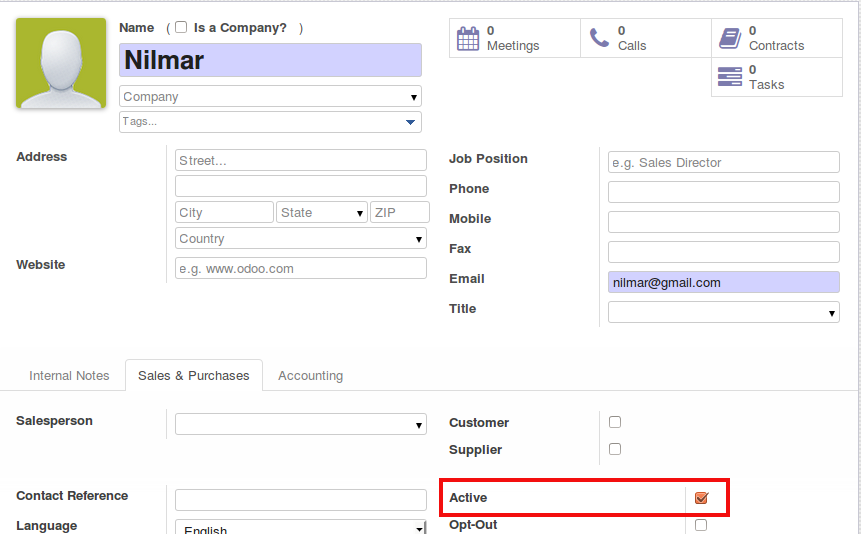This screenshot has width=861, height=540.
Task: Click the Job Position field
Action: tap(724, 163)
